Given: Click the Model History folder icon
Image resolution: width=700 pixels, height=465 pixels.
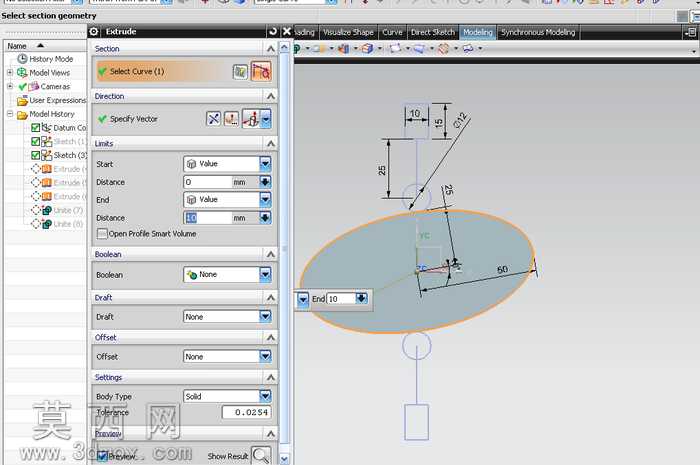Looking at the screenshot, I should 22,115.
